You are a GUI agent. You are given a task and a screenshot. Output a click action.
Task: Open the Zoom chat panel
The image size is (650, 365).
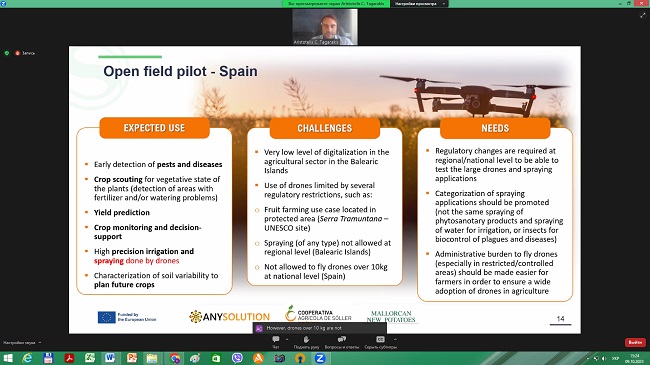pos(276,342)
